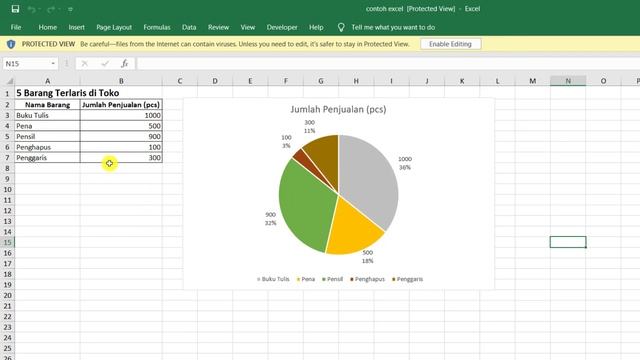This screenshot has height=360, width=640.
Task: Click the lightbulb Tell me icon
Action: pos(341,27)
